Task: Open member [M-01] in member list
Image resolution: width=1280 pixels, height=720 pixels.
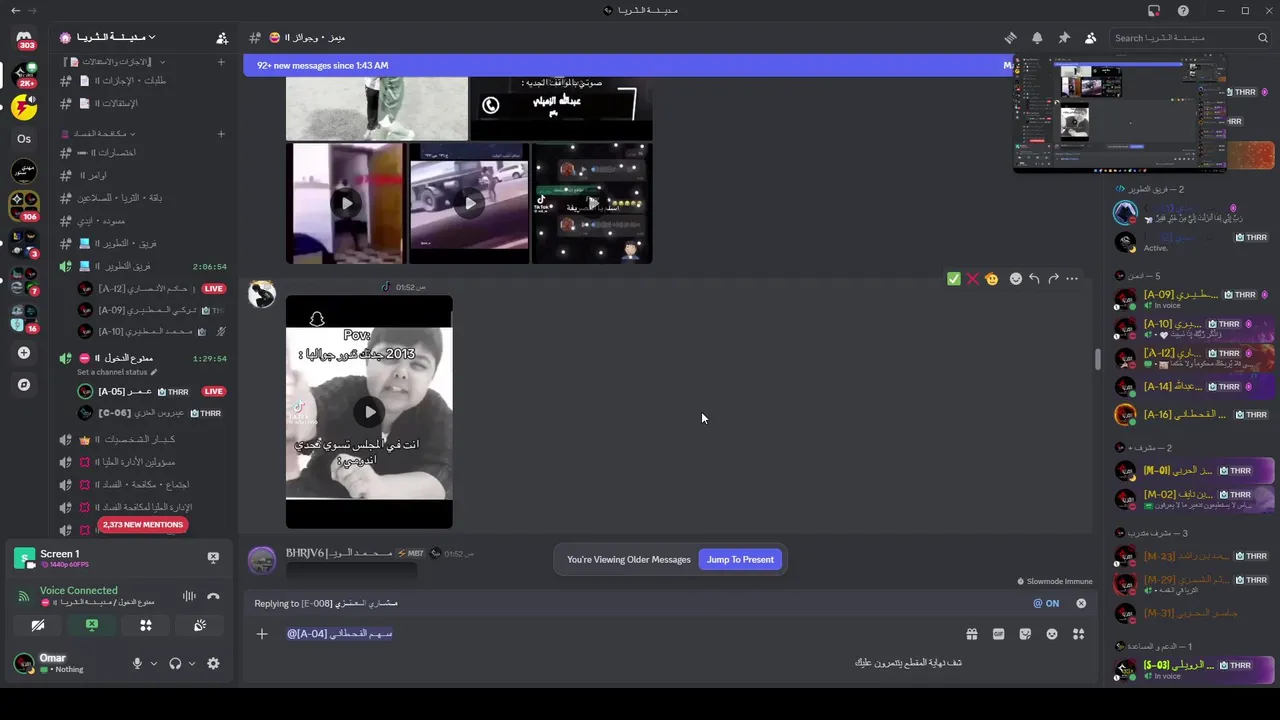Action: tap(1192, 470)
